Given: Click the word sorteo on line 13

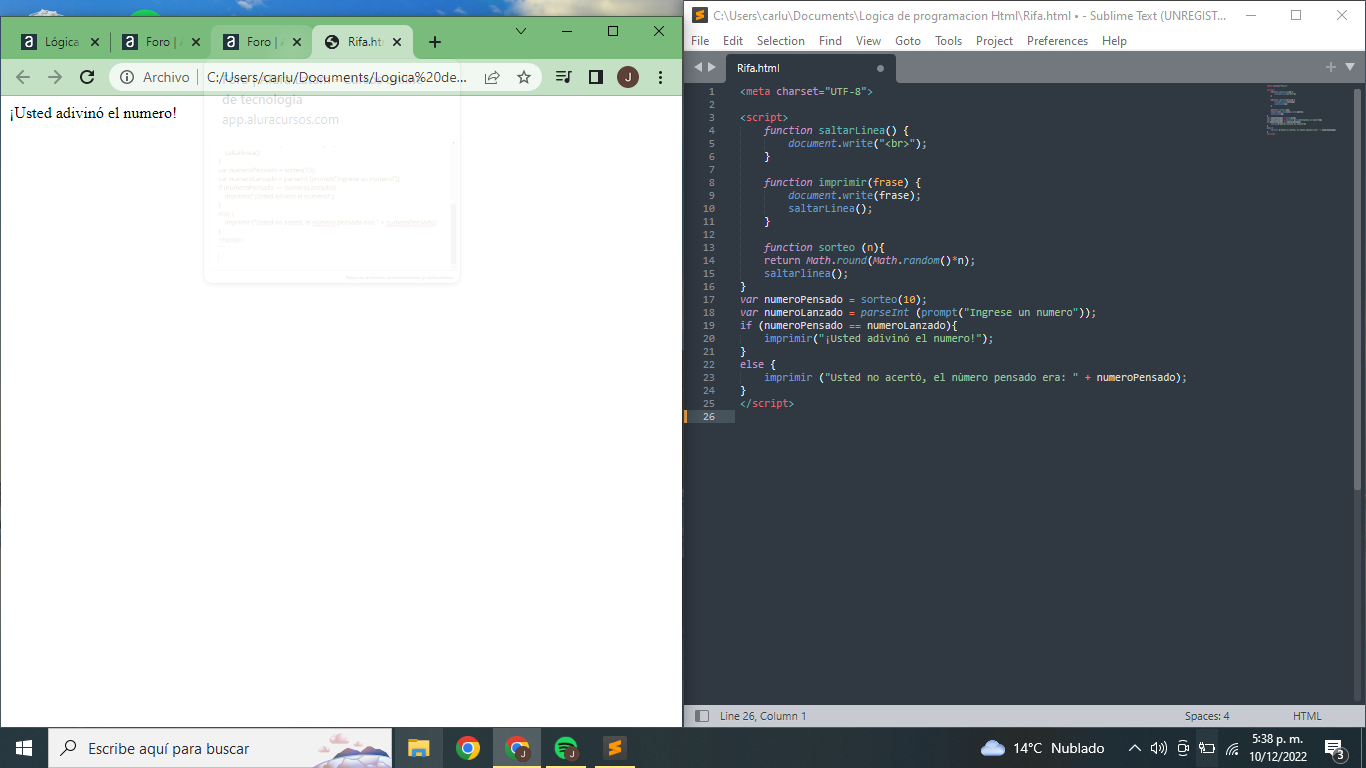Looking at the screenshot, I should click(x=837, y=247).
